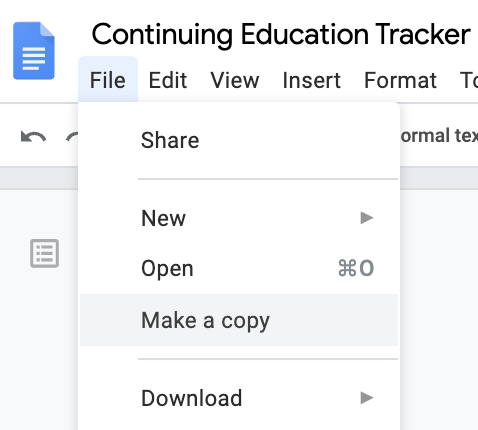Click the gray ruler strip below the toolbar
The width and height of the screenshot is (478, 430).
[x=39, y=178]
